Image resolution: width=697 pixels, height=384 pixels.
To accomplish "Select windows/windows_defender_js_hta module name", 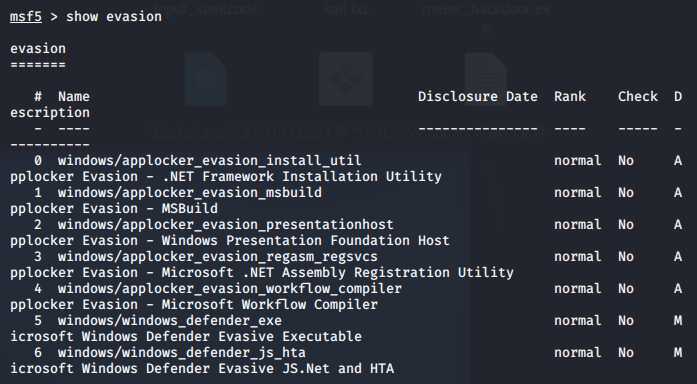I will [x=181, y=353].
